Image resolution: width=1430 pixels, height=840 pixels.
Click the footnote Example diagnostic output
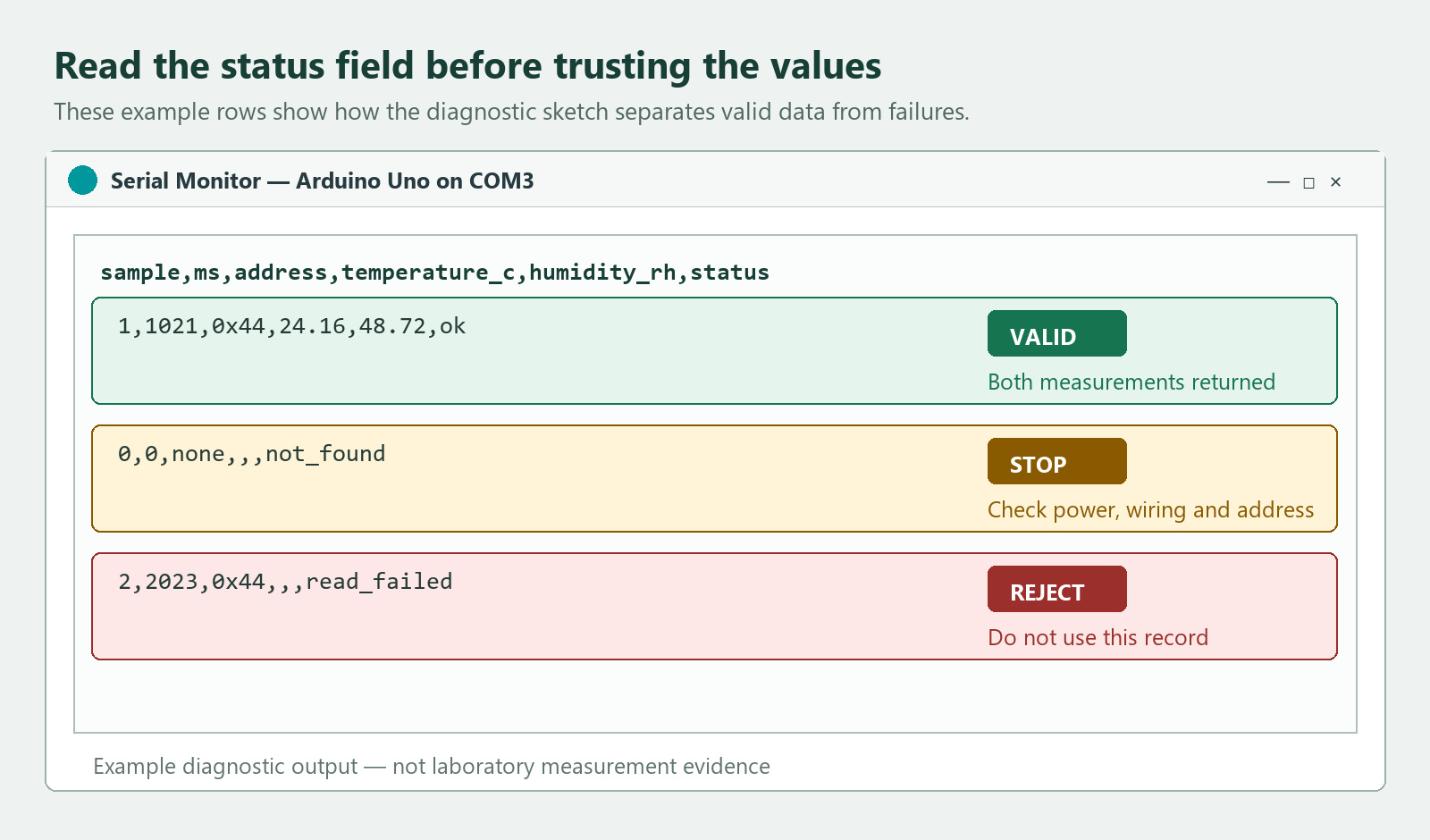(x=432, y=767)
